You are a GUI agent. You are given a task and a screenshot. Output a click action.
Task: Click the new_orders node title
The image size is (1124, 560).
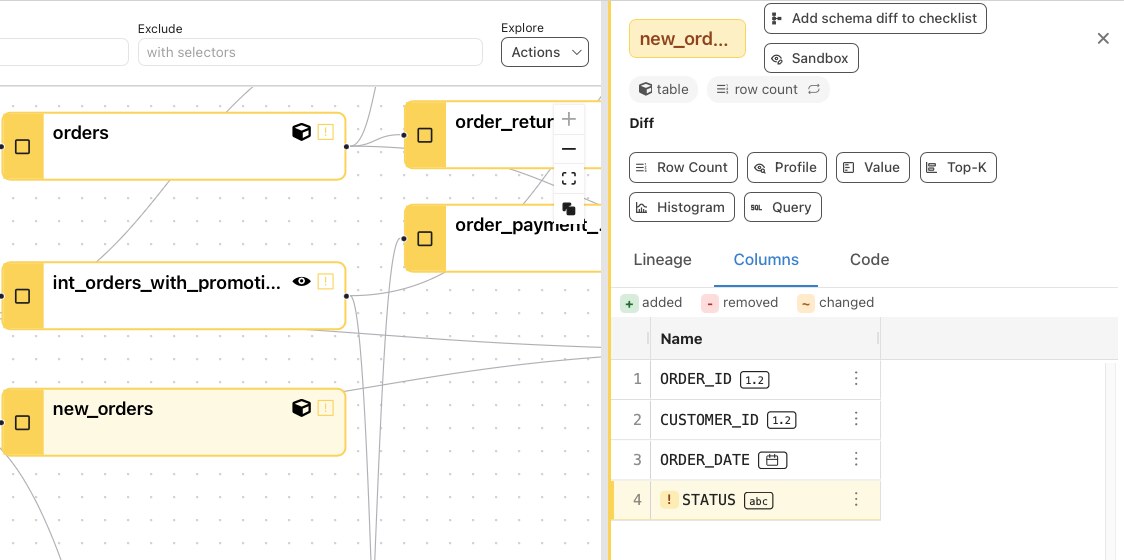coord(103,409)
